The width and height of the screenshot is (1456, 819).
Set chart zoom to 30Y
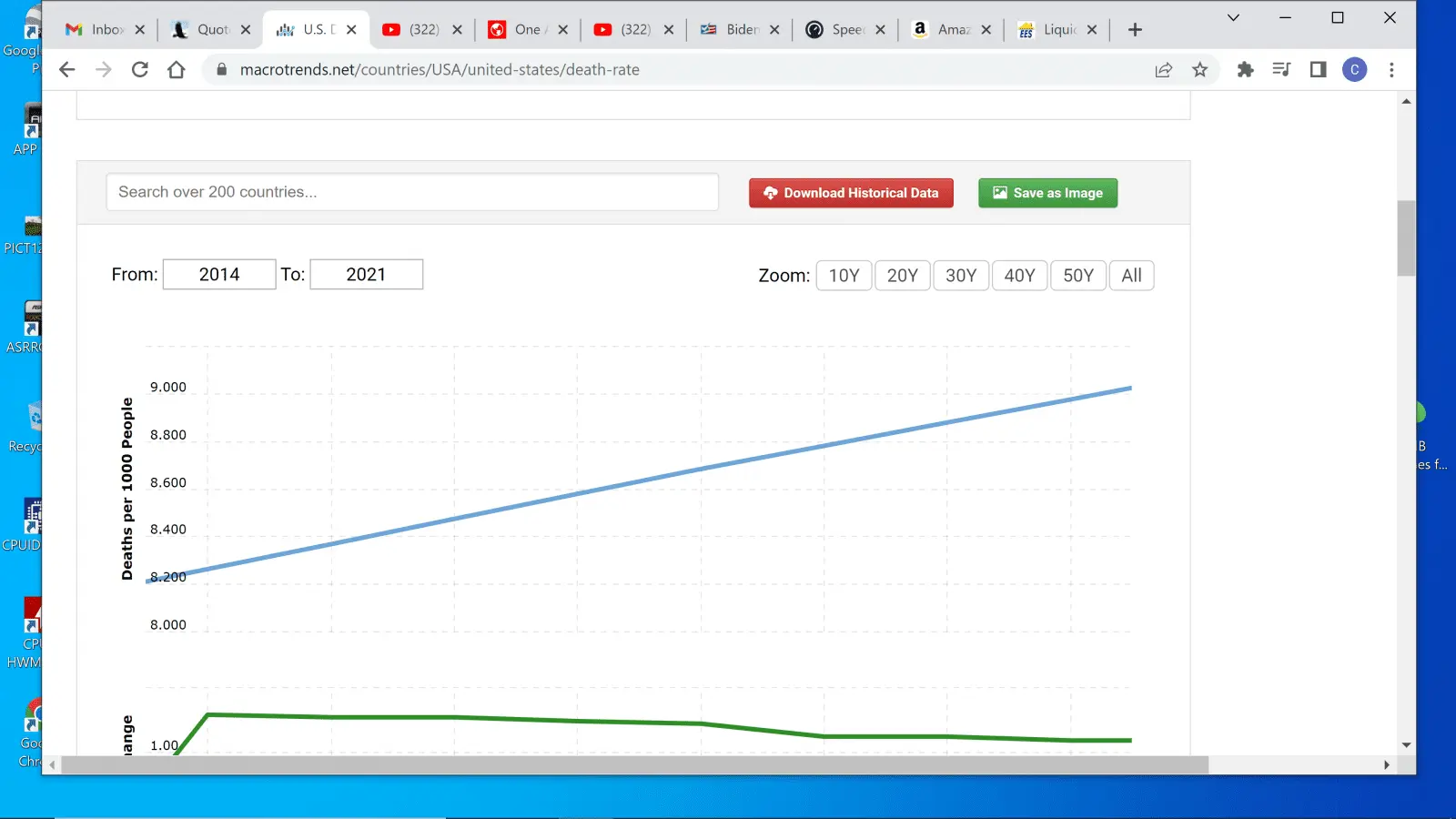[x=961, y=276]
